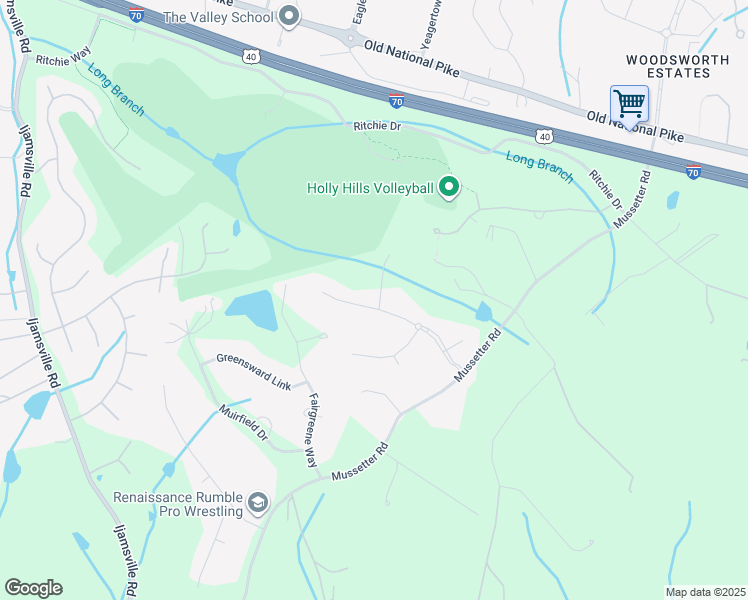Viewport: 748px width, 600px height.
Task: Open The Valley School marker
Action: tap(289, 17)
